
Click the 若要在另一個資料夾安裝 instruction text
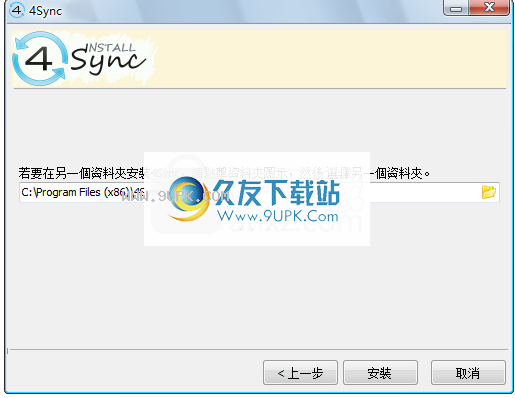pos(224,173)
